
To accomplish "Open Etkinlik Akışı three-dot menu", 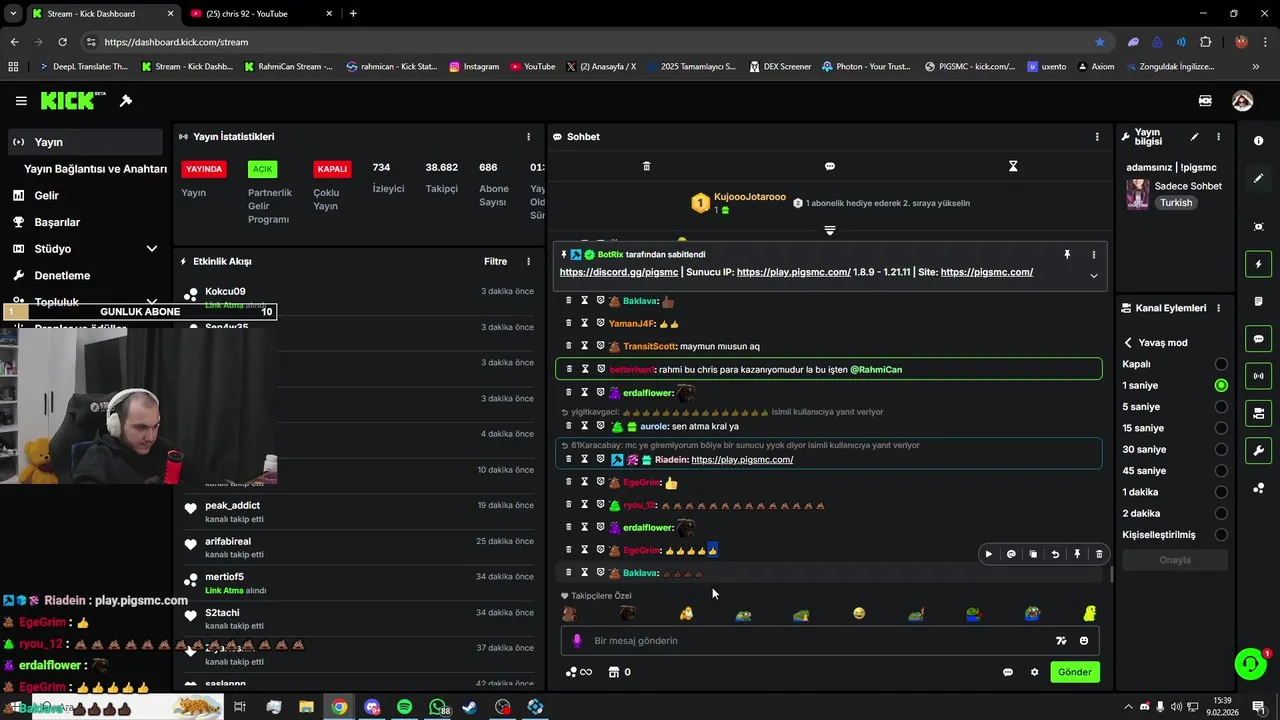I will click(x=529, y=262).
